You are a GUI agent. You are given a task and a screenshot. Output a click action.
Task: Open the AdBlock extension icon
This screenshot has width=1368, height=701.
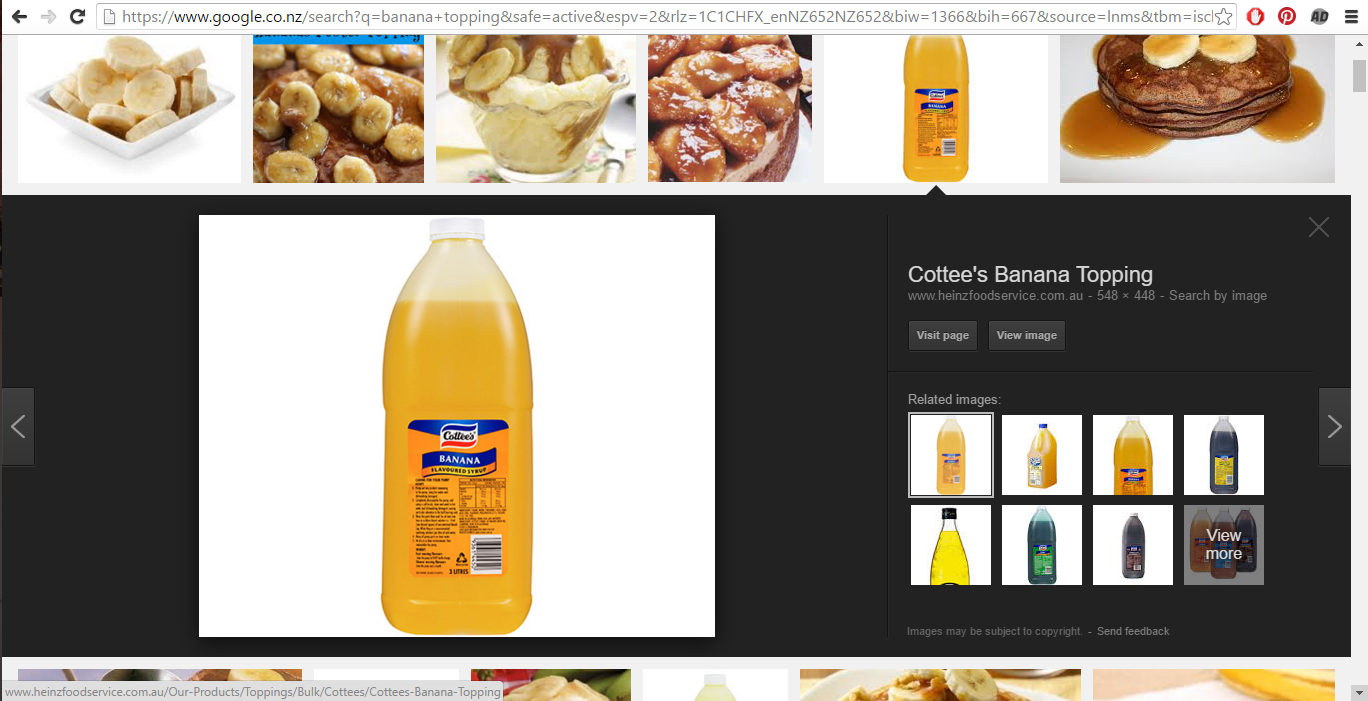click(1319, 16)
